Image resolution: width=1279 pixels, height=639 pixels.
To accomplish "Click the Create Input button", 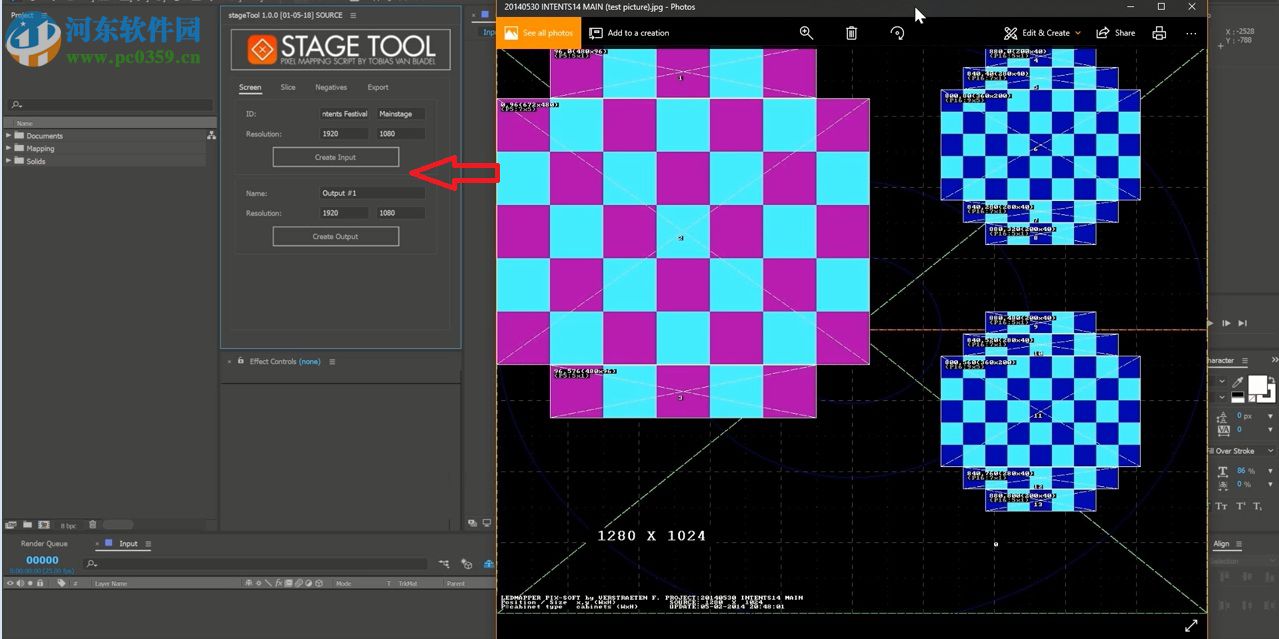I will coord(335,157).
